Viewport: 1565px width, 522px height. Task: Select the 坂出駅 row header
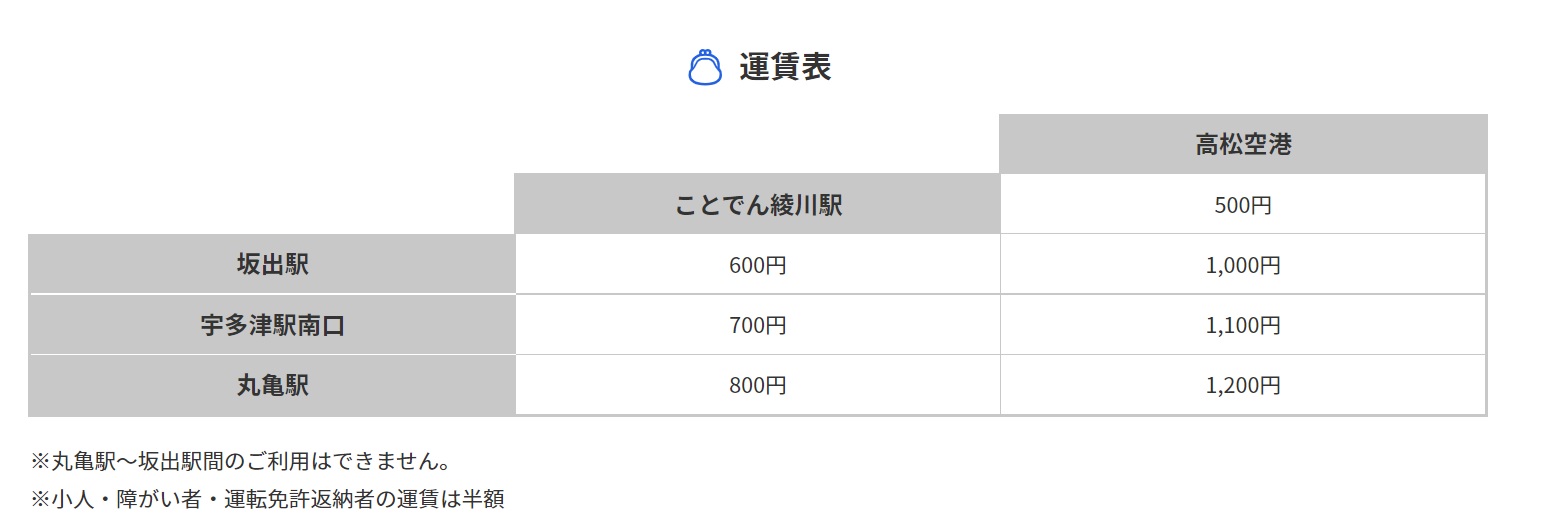pyautogui.click(x=272, y=264)
